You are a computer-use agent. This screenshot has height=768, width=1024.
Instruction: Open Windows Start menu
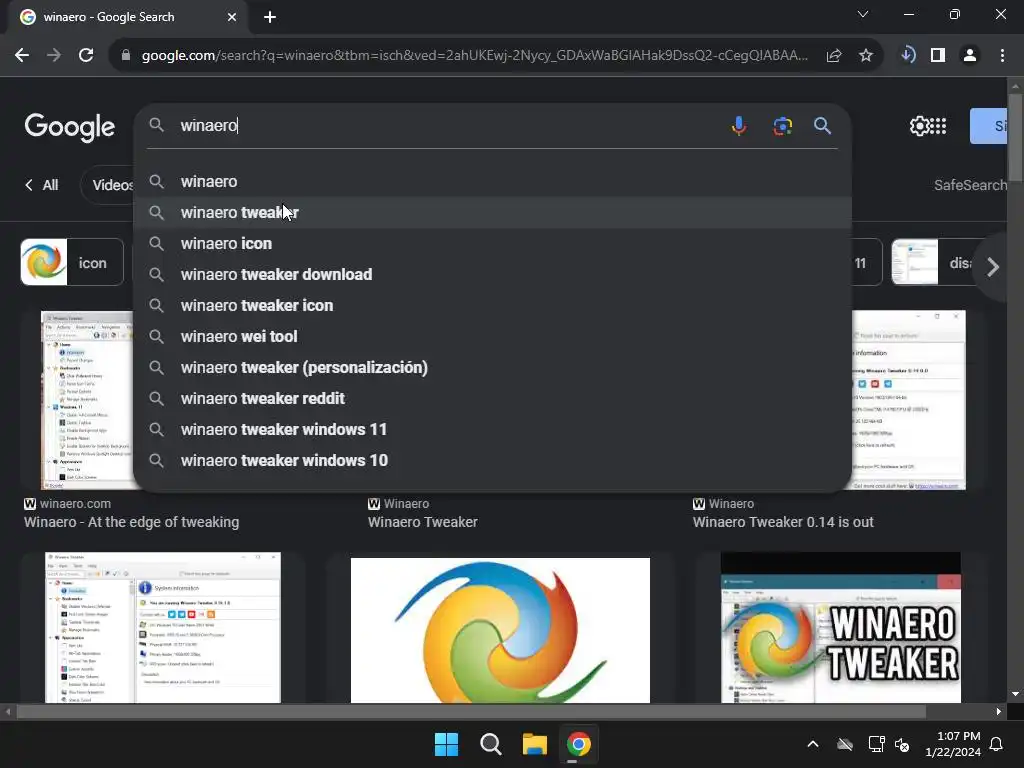coord(447,744)
